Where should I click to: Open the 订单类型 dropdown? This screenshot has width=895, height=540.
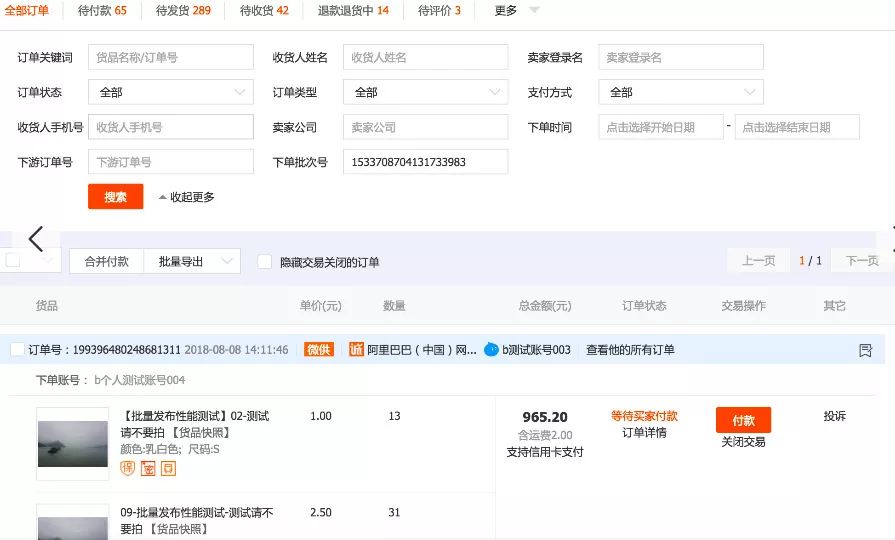pos(425,92)
